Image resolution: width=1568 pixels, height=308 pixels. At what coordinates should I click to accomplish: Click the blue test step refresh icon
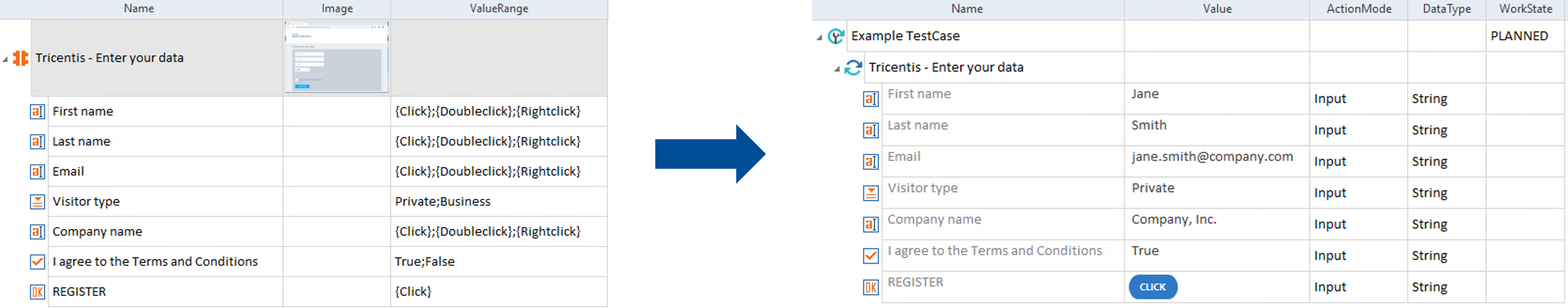(853, 67)
